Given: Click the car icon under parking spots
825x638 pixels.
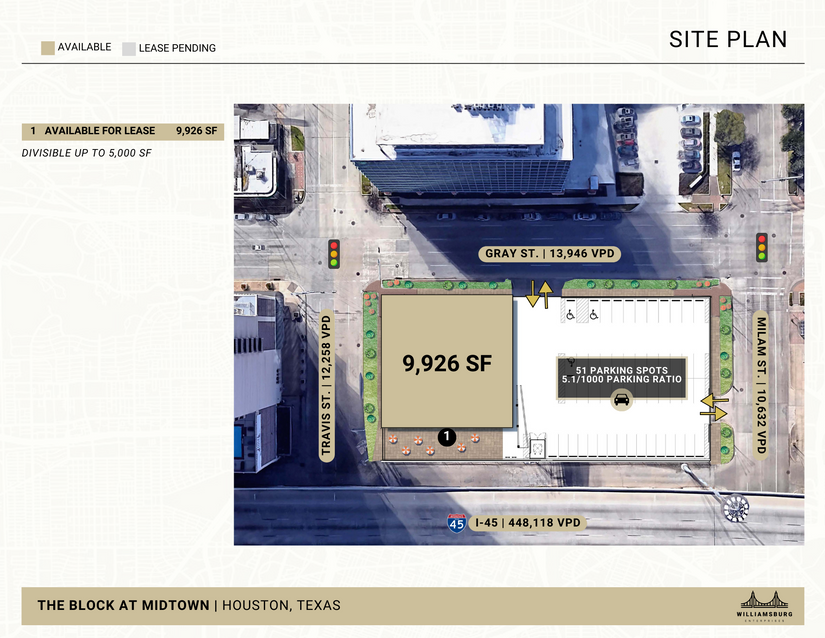Looking at the screenshot, I should [621, 400].
